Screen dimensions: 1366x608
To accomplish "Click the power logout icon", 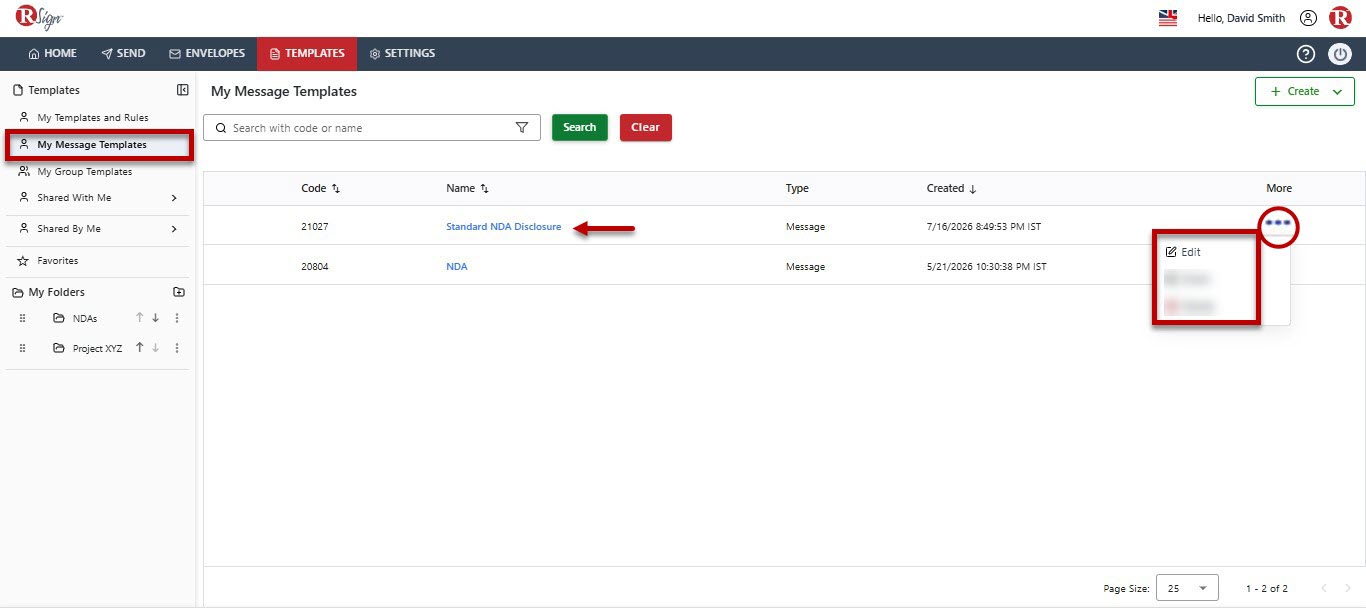I will coord(1340,54).
